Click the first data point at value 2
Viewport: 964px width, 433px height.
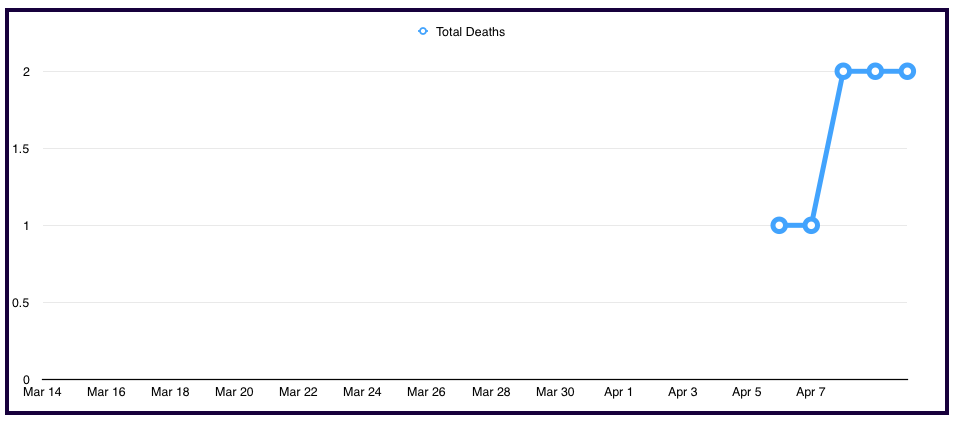coord(843,71)
